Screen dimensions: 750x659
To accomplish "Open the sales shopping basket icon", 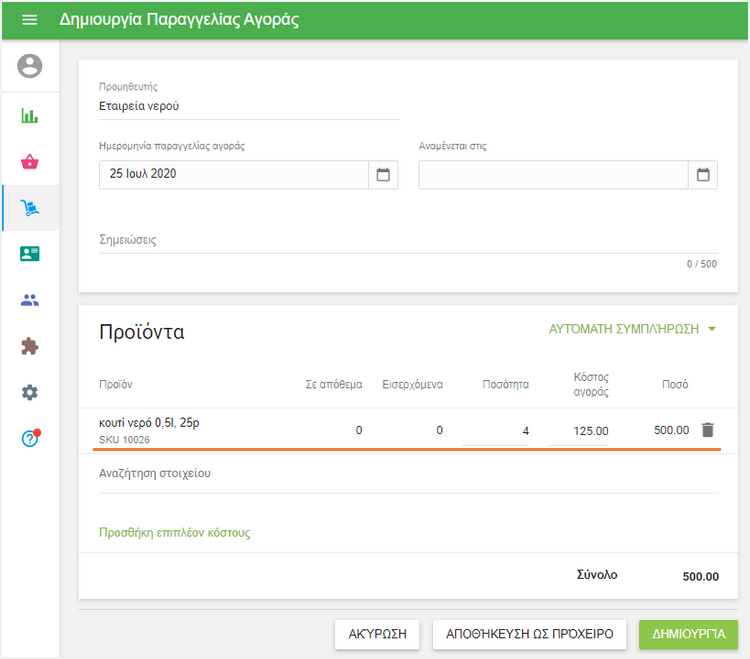I will point(30,162).
